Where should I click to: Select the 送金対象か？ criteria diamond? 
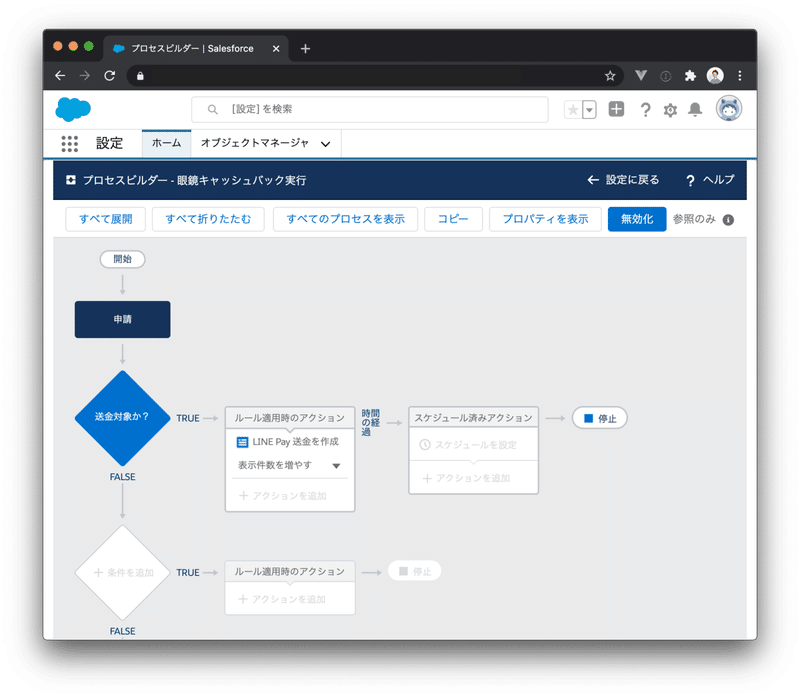click(x=122, y=418)
